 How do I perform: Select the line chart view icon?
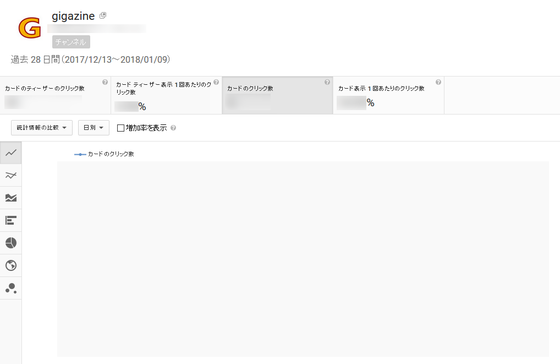coord(11,153)
